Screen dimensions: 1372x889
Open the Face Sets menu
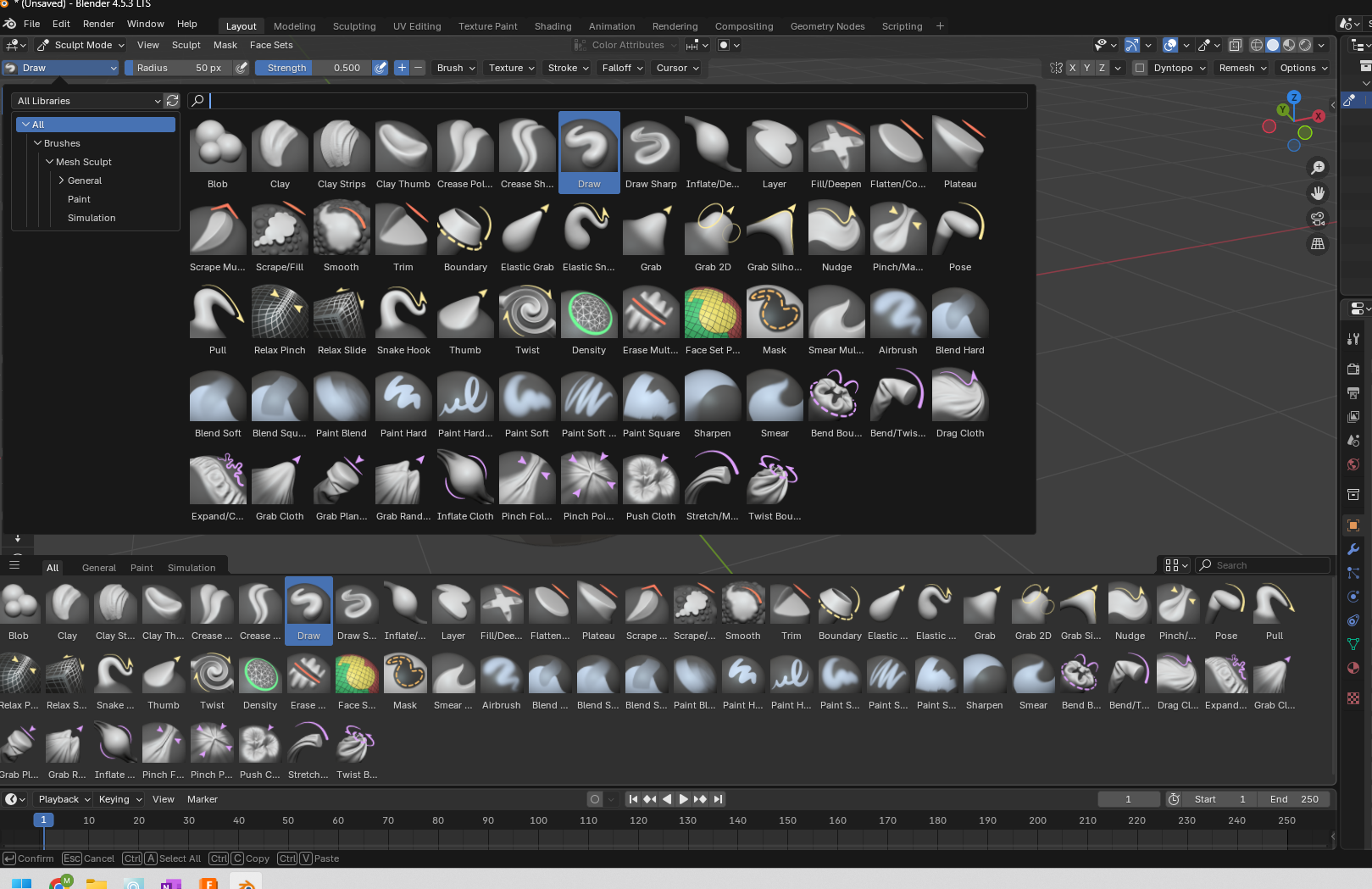tap(271, 45)
